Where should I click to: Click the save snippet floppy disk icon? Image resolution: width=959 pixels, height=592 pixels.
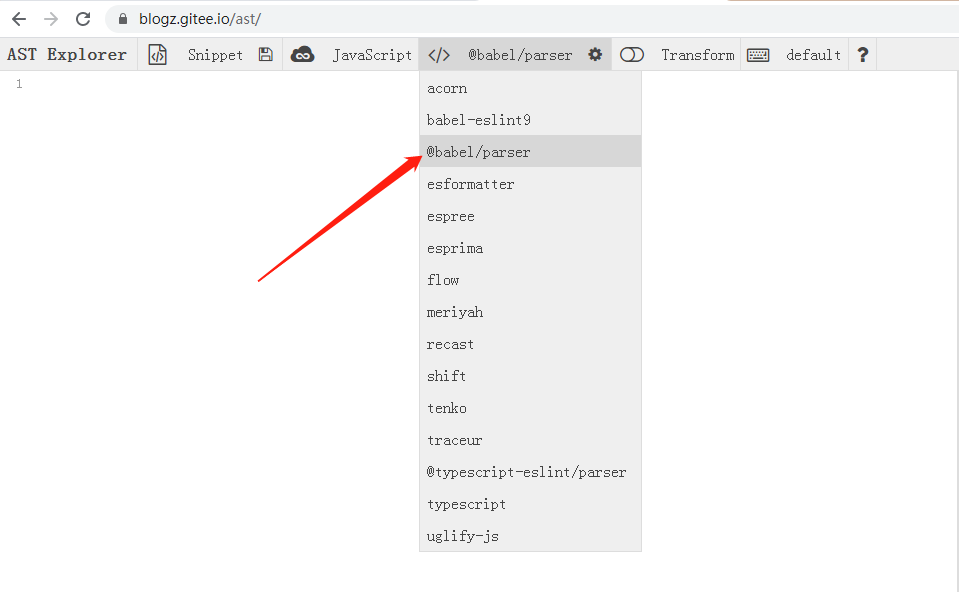point(265,55)
